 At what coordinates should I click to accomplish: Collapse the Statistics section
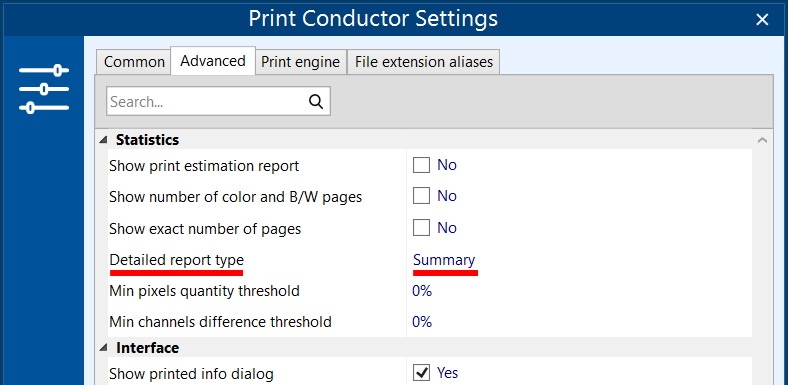pyautogui.click(x=103, y=140)
